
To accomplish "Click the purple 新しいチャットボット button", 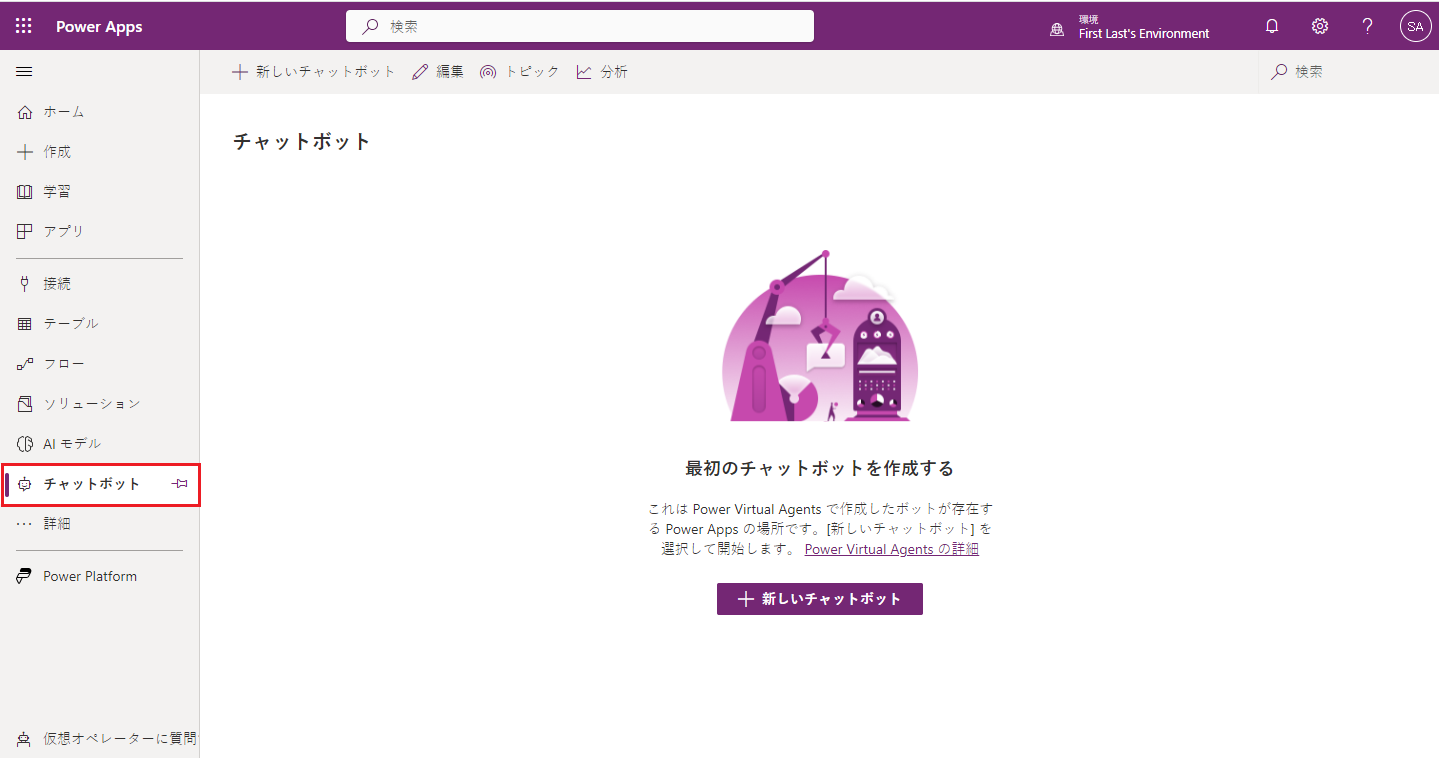I will click(x=820, y=599).
